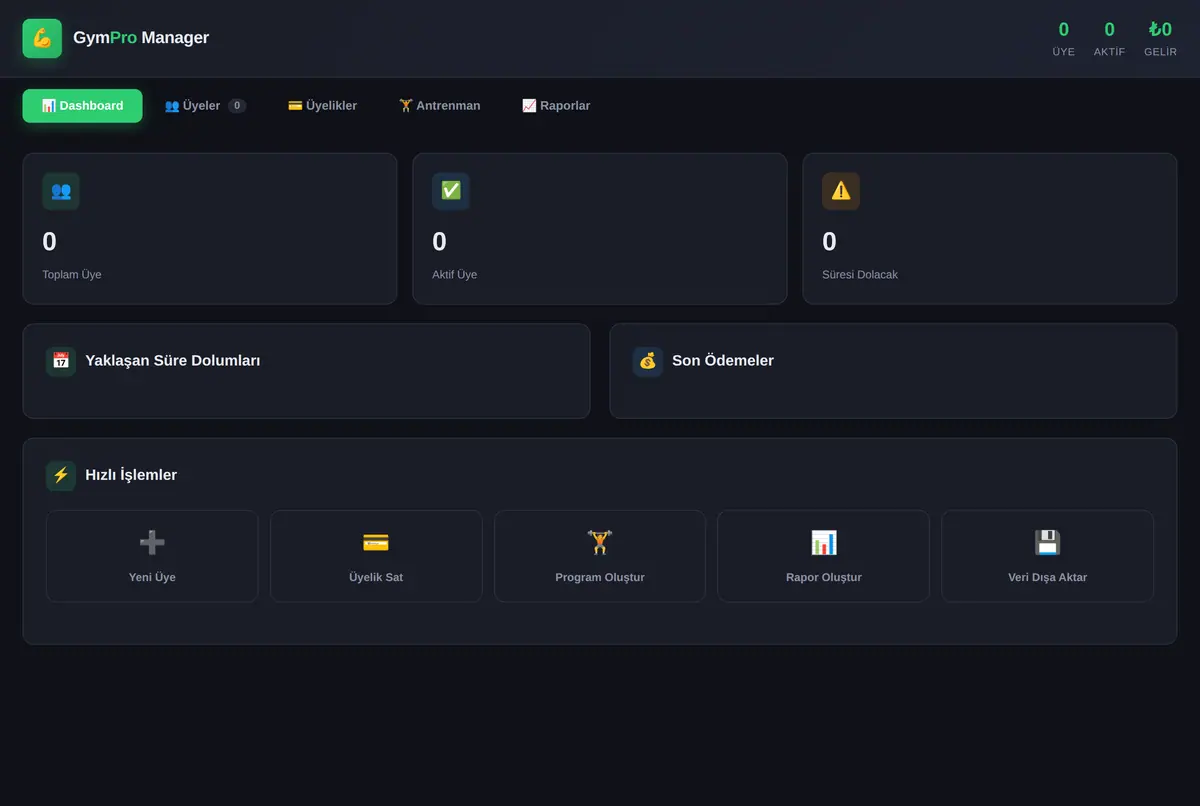The image size is (1200, 806).
Task: Click the Toplam Üye people icon
Action: point(61,191)
